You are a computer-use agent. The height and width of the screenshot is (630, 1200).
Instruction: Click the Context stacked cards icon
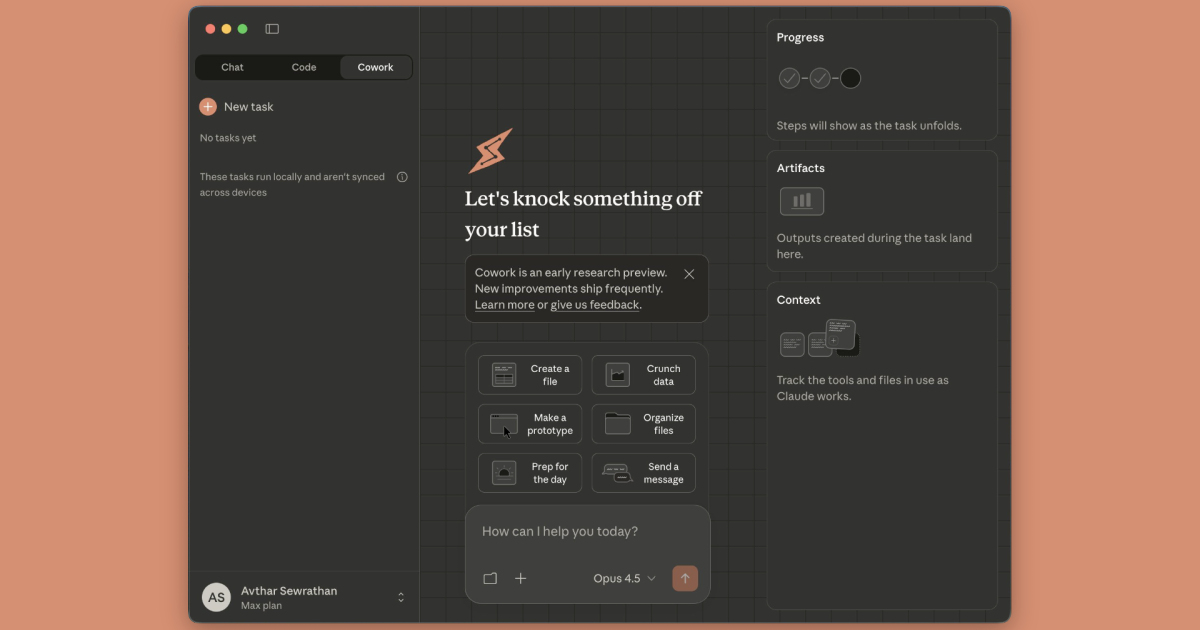point(820,339)
